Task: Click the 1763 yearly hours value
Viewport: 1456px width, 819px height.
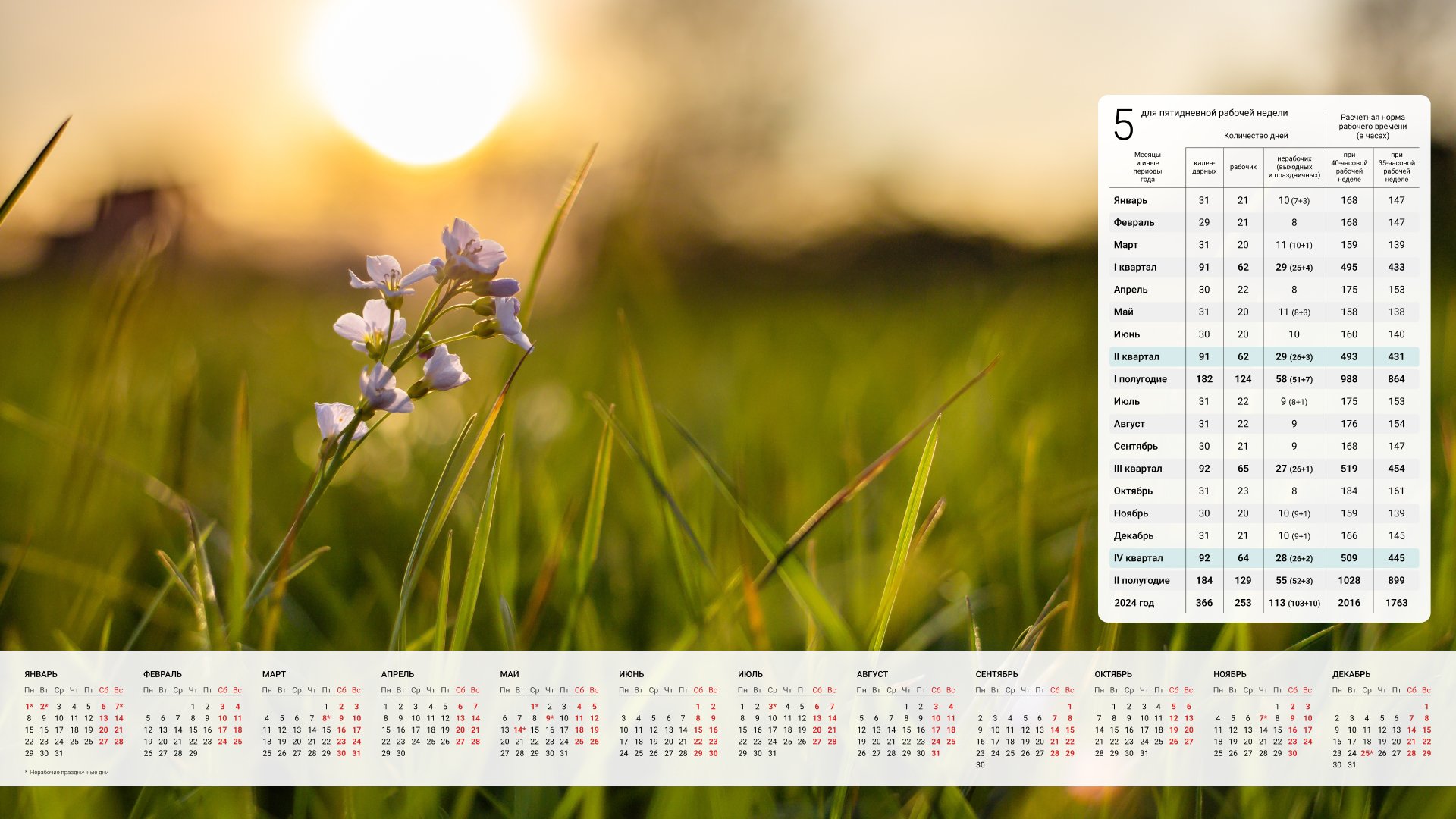Action: click(x=1396, y=603)
